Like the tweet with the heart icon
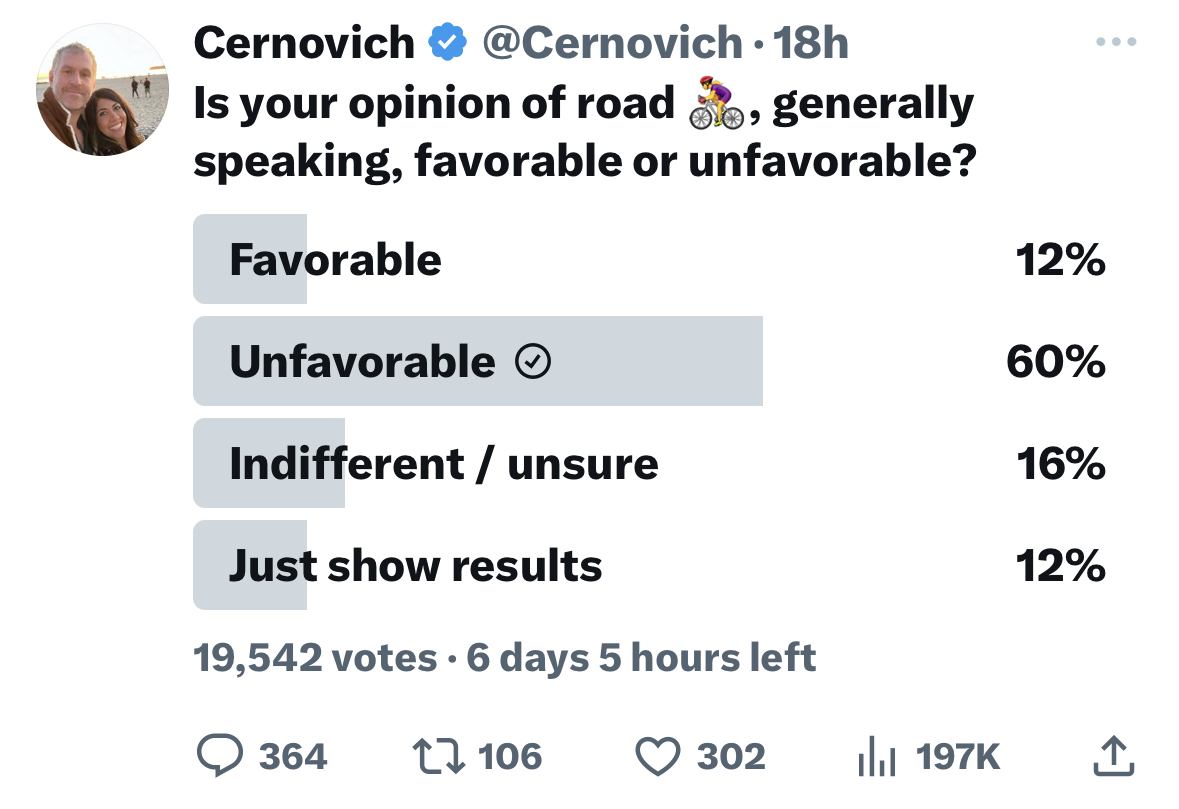The width and height of the screenshot is (1179, 809). (x=658, y=756)
